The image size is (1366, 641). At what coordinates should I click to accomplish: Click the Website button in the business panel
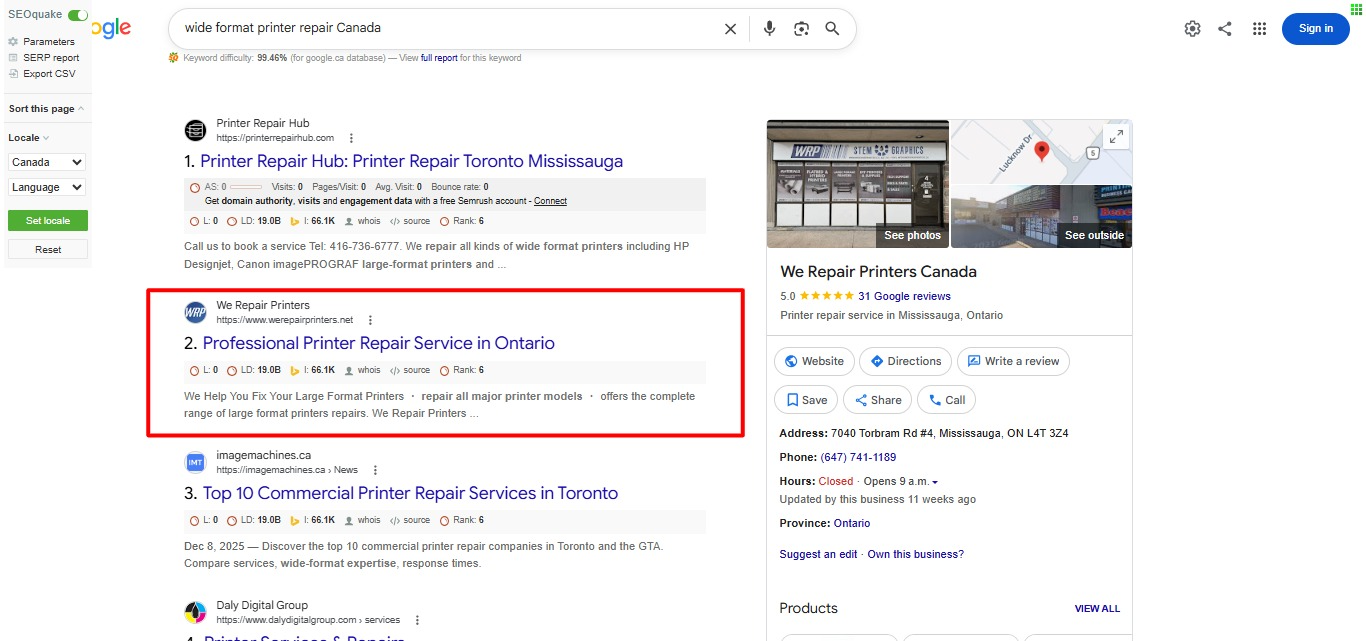[814, 361]
